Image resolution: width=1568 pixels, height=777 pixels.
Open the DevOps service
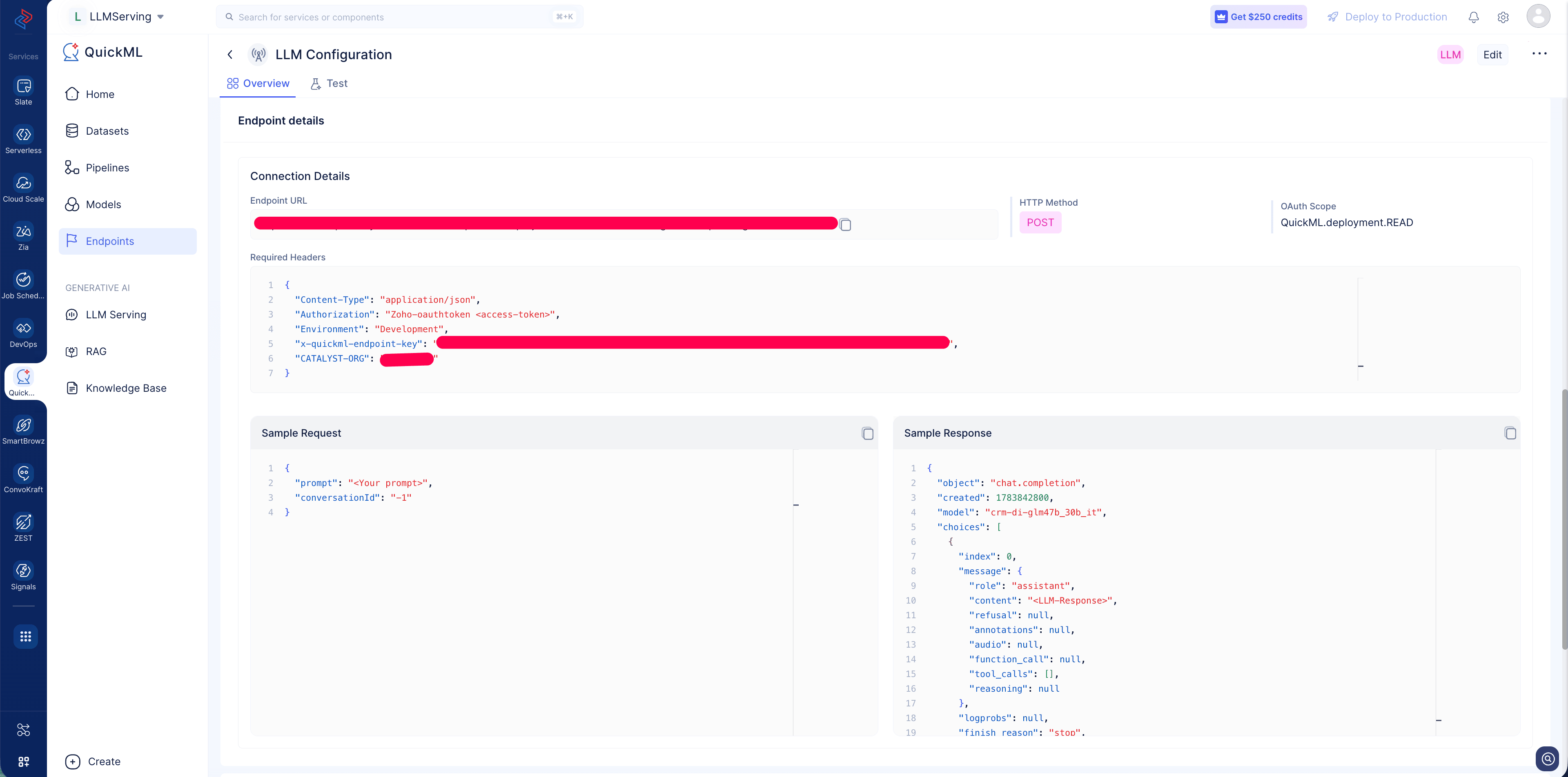[23, 334]
